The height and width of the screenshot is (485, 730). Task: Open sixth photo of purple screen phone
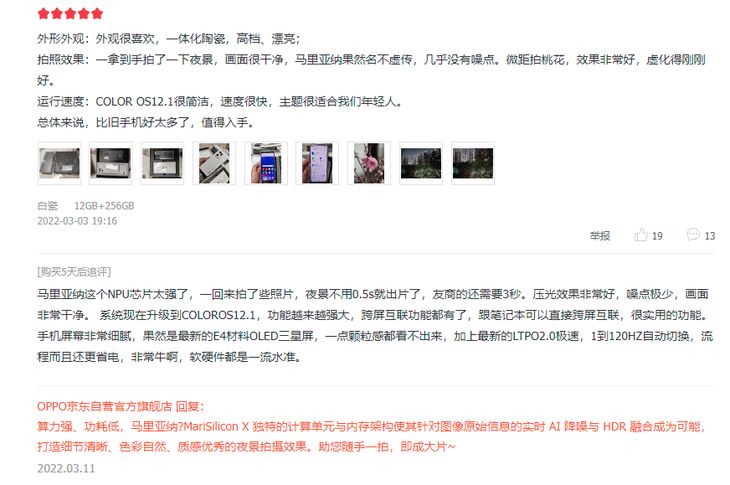[x=317, y=163]
